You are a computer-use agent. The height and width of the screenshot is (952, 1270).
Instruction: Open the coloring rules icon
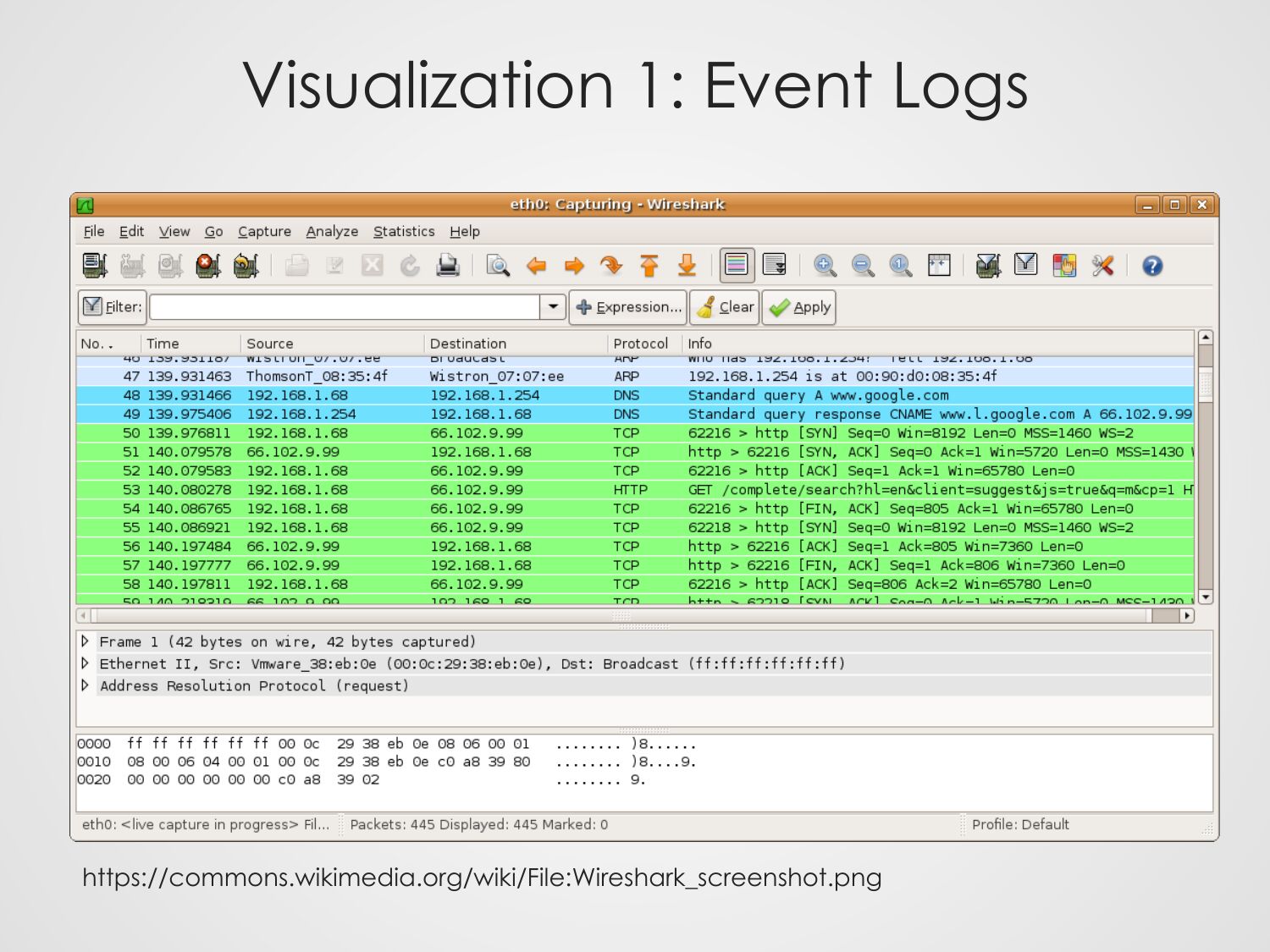pyautogui.click(x=1064, y=266)
